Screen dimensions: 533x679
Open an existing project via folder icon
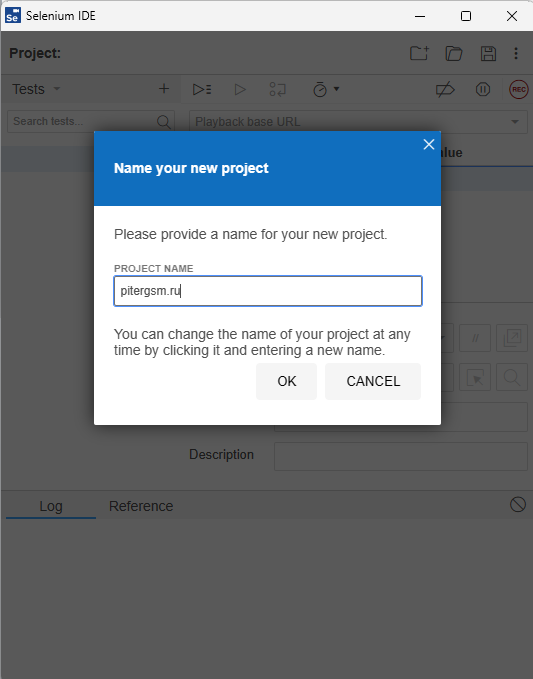click(454, 53)
